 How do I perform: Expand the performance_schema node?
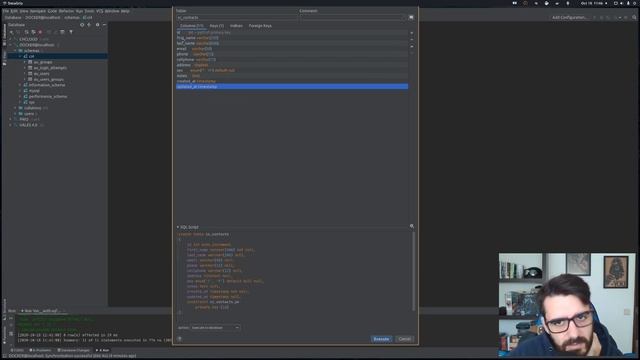point(20,96)
